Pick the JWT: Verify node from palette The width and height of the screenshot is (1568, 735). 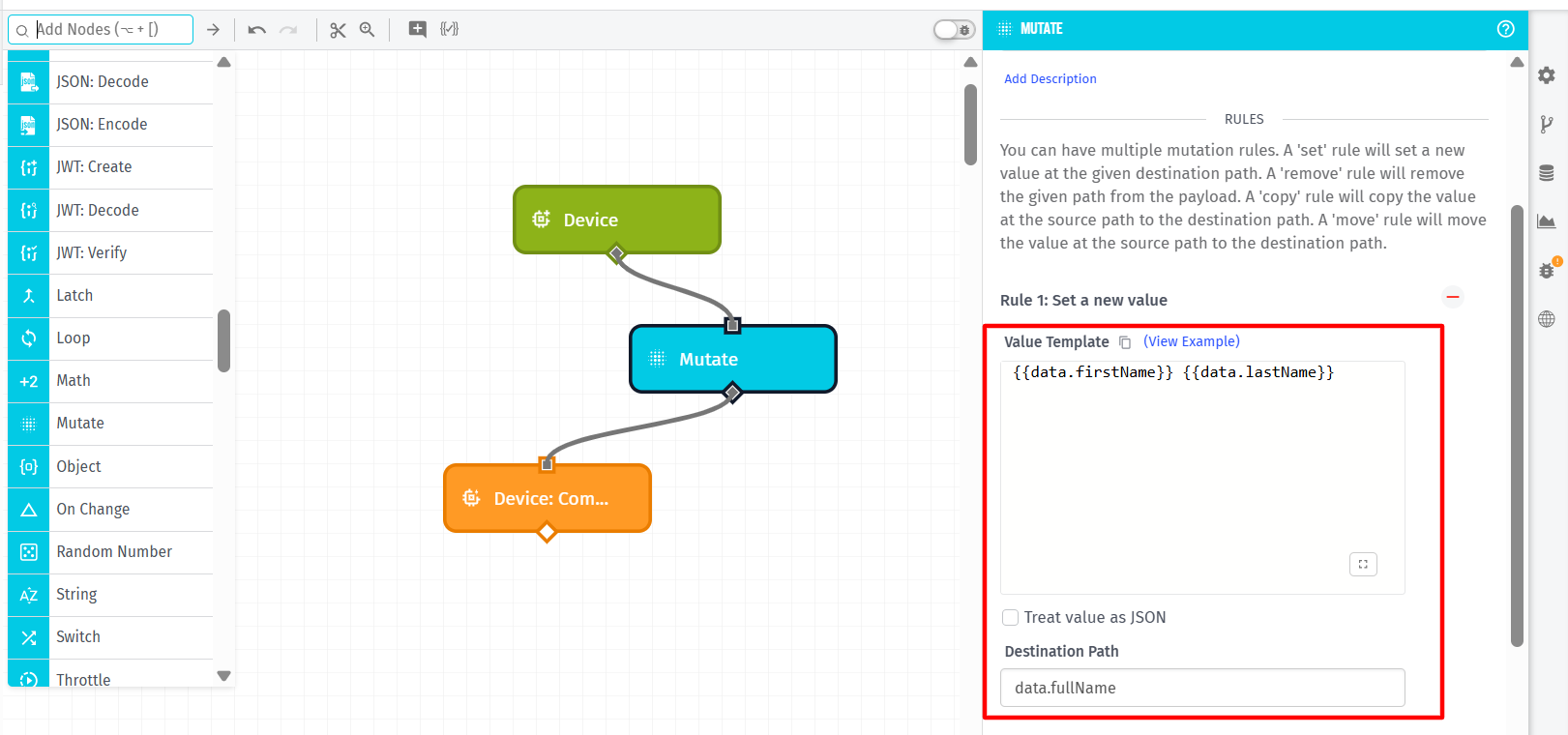pos(110,252)
